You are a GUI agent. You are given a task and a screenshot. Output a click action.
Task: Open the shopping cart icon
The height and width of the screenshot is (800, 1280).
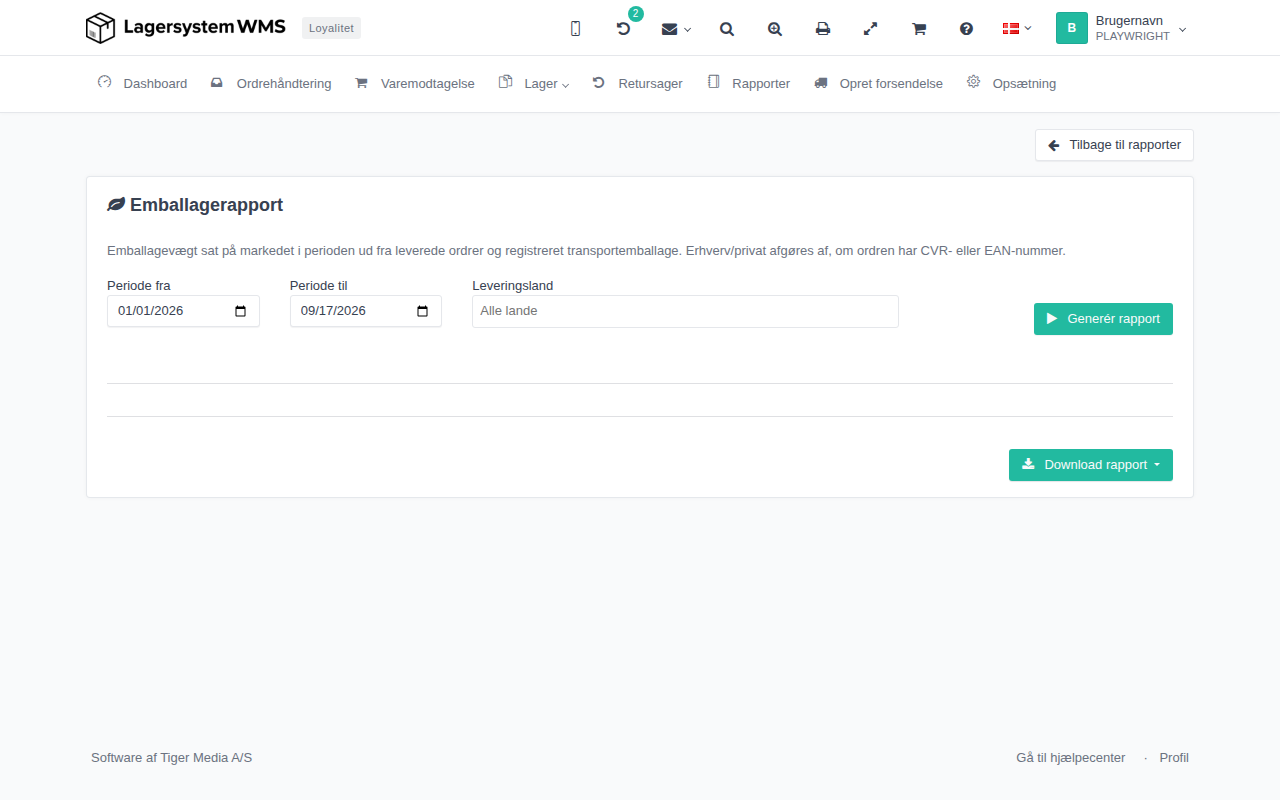(919, 29)
